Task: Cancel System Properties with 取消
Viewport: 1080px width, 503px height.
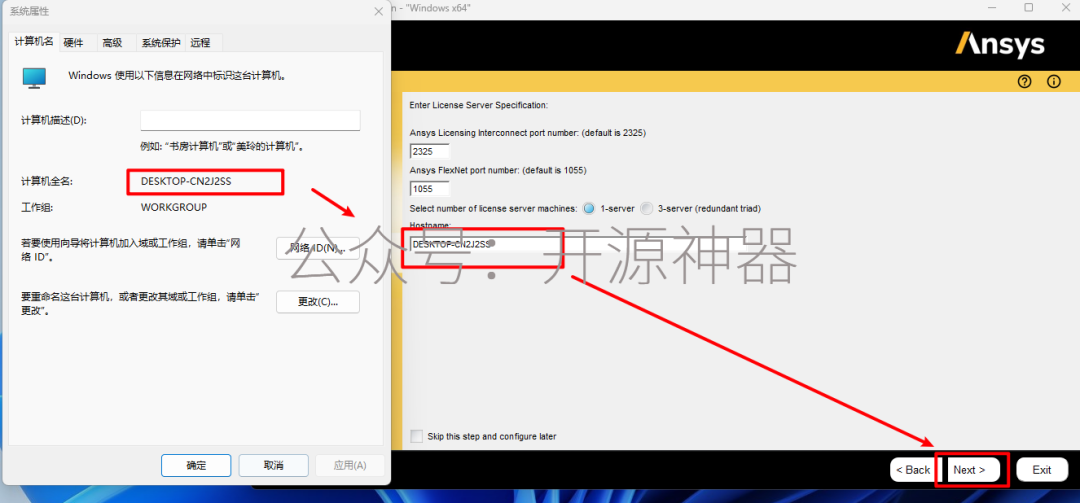Action: pos(273,465)
